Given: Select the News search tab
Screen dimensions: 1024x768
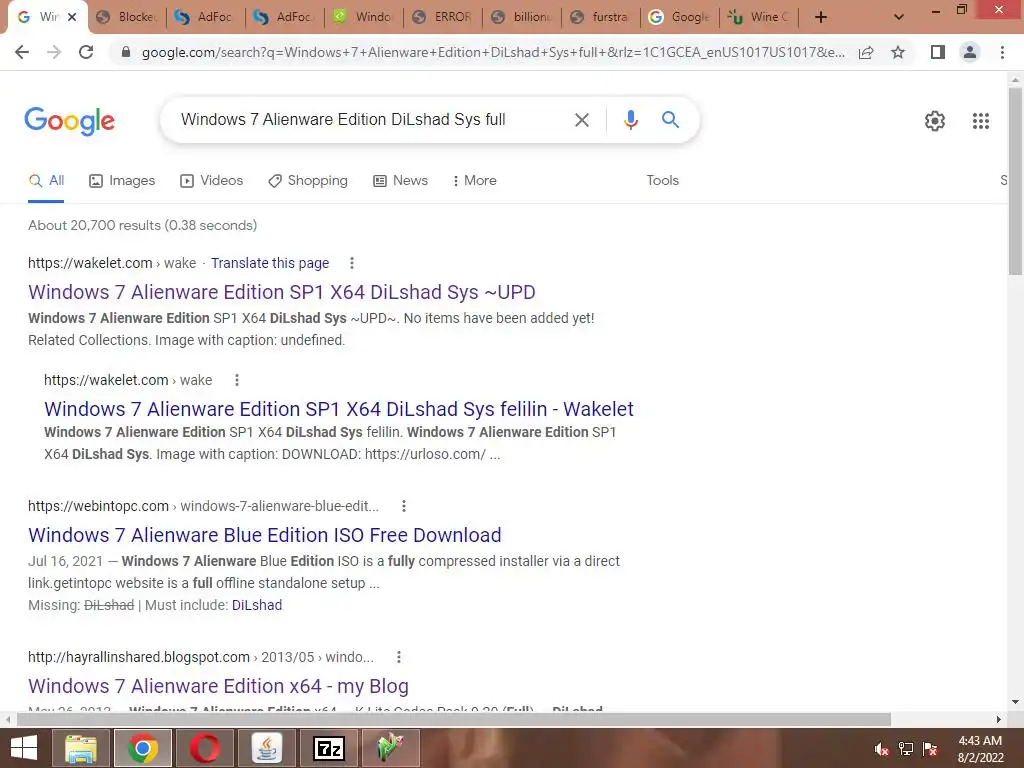Looking at the screenshot, I should [400, 181].
